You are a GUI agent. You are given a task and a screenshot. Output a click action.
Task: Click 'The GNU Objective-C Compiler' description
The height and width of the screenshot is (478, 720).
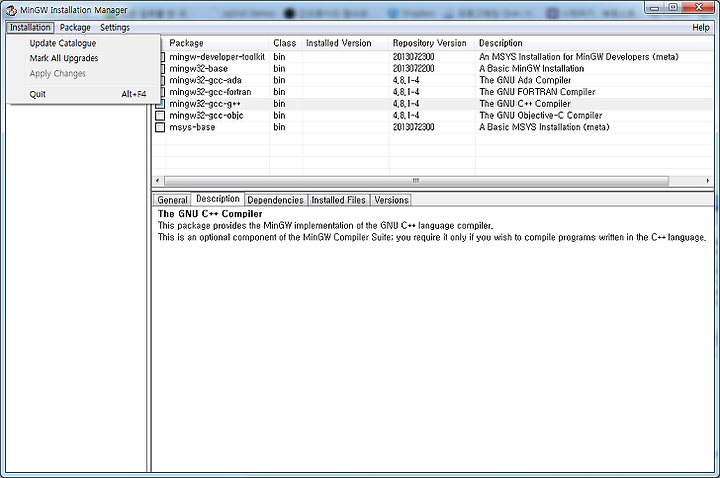[540, 116]
